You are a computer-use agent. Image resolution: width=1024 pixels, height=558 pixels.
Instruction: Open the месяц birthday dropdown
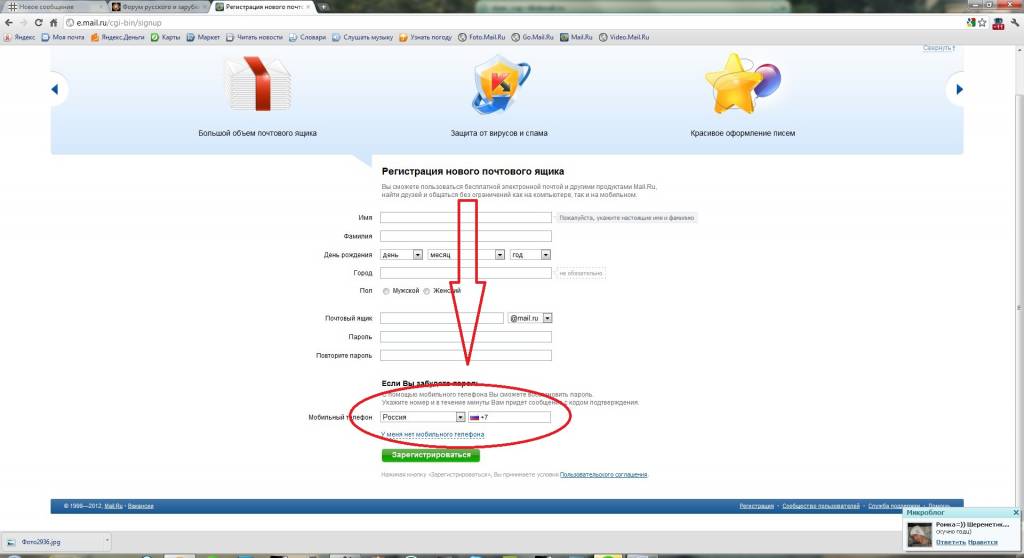coord(466,255)
